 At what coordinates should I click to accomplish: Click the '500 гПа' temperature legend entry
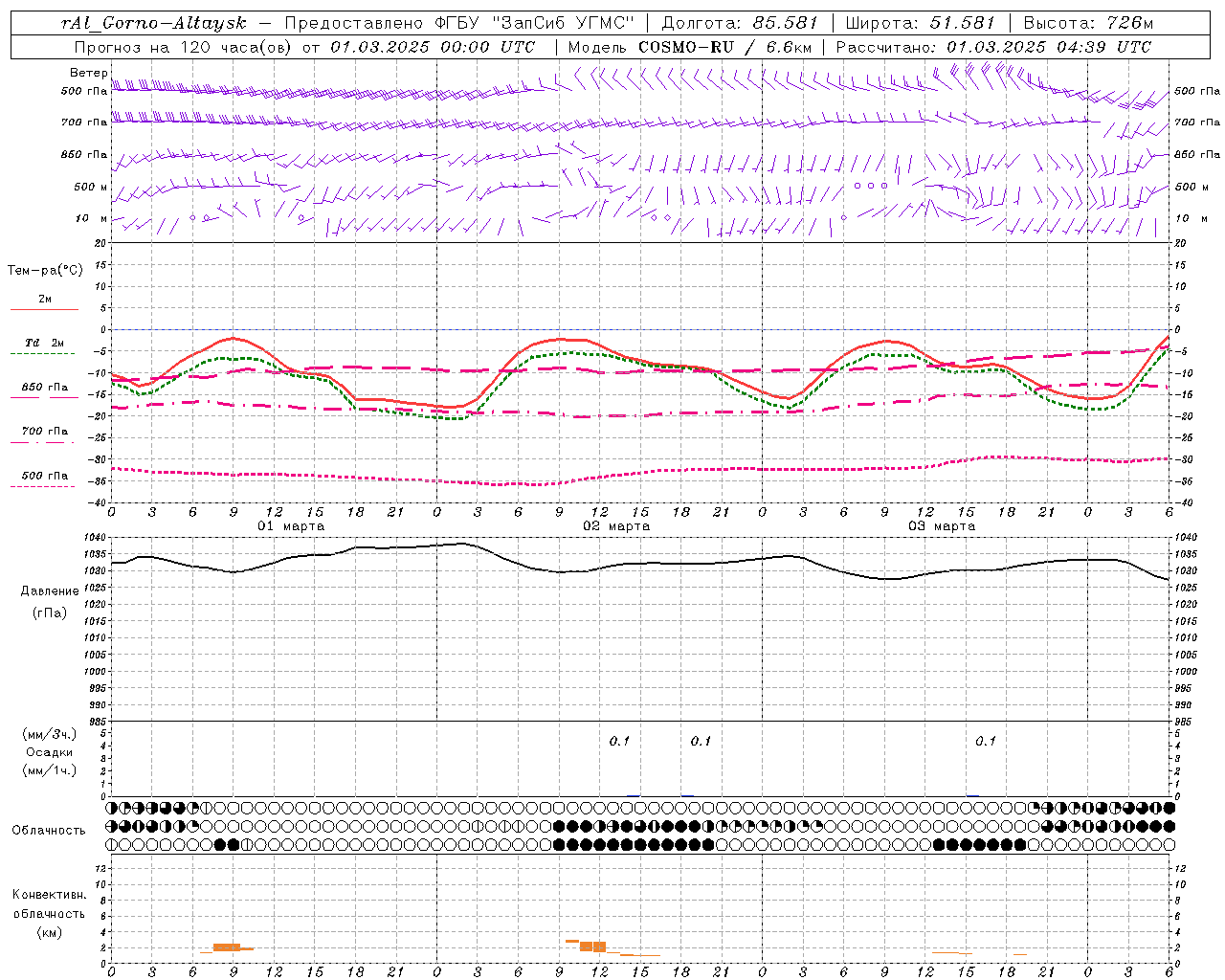(45, 476)
